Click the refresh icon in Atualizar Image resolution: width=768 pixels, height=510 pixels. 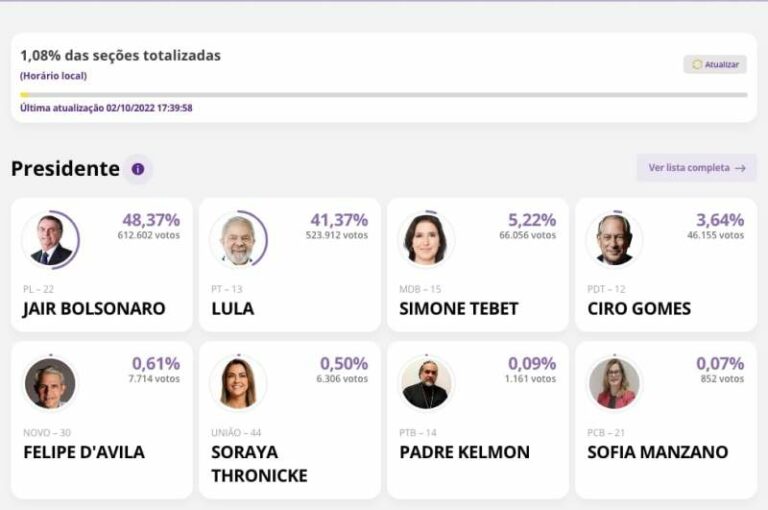tap(697, 65)
